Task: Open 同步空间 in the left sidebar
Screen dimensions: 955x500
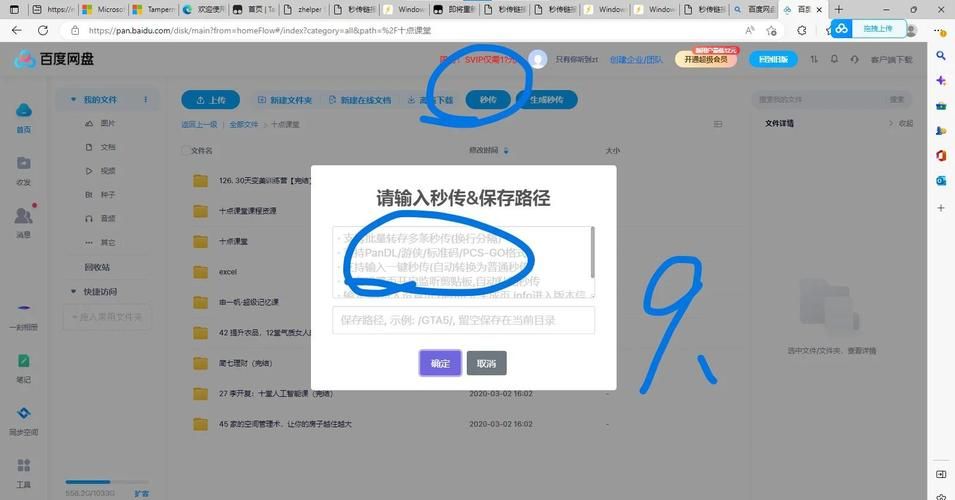Action: pyautogui.click(x=23, y=421)
